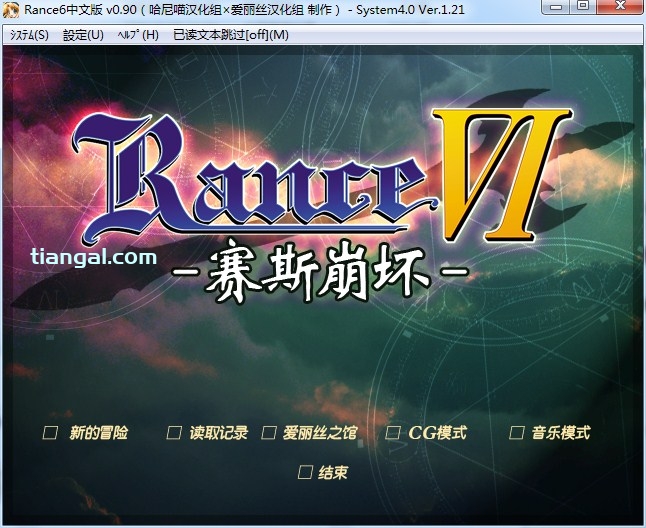Screen dimensions: 646x528
Task: Enter CG模式 gallery
Action: (426, 433)
